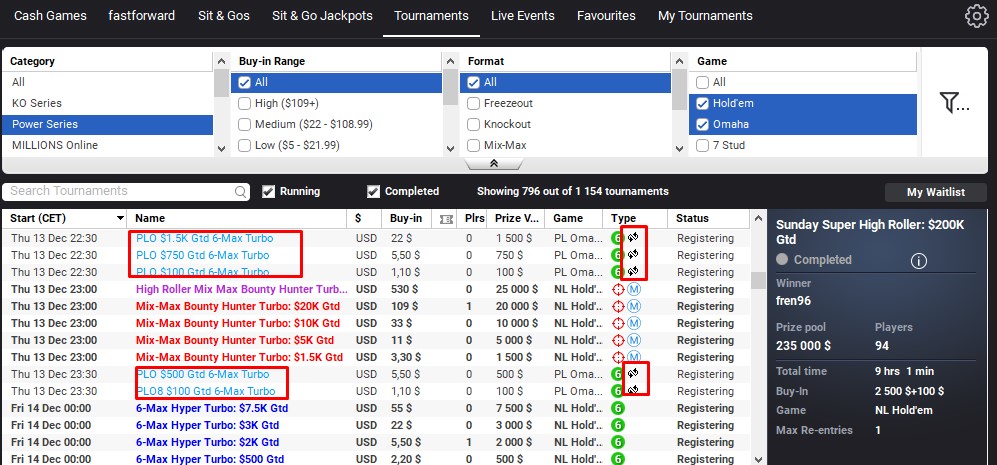Click the ticket icon column header
Screen dimensions: 997x465
click(446, 218)
